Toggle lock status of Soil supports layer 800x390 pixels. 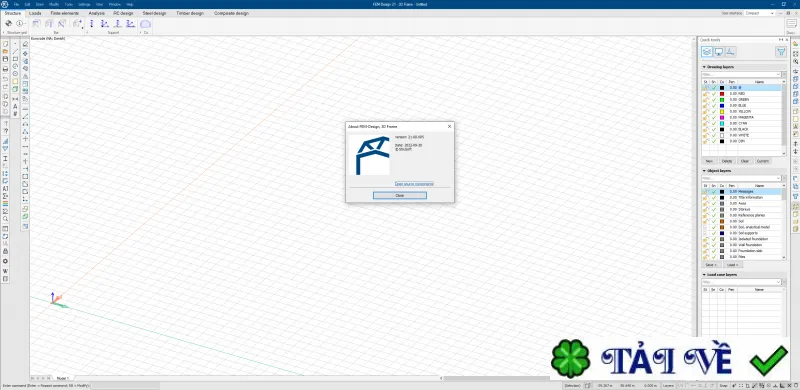(705, 233)
